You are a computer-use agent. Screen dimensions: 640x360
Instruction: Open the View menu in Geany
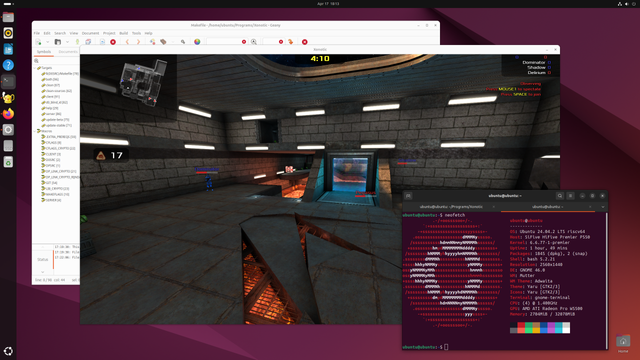tap(73, 33)
